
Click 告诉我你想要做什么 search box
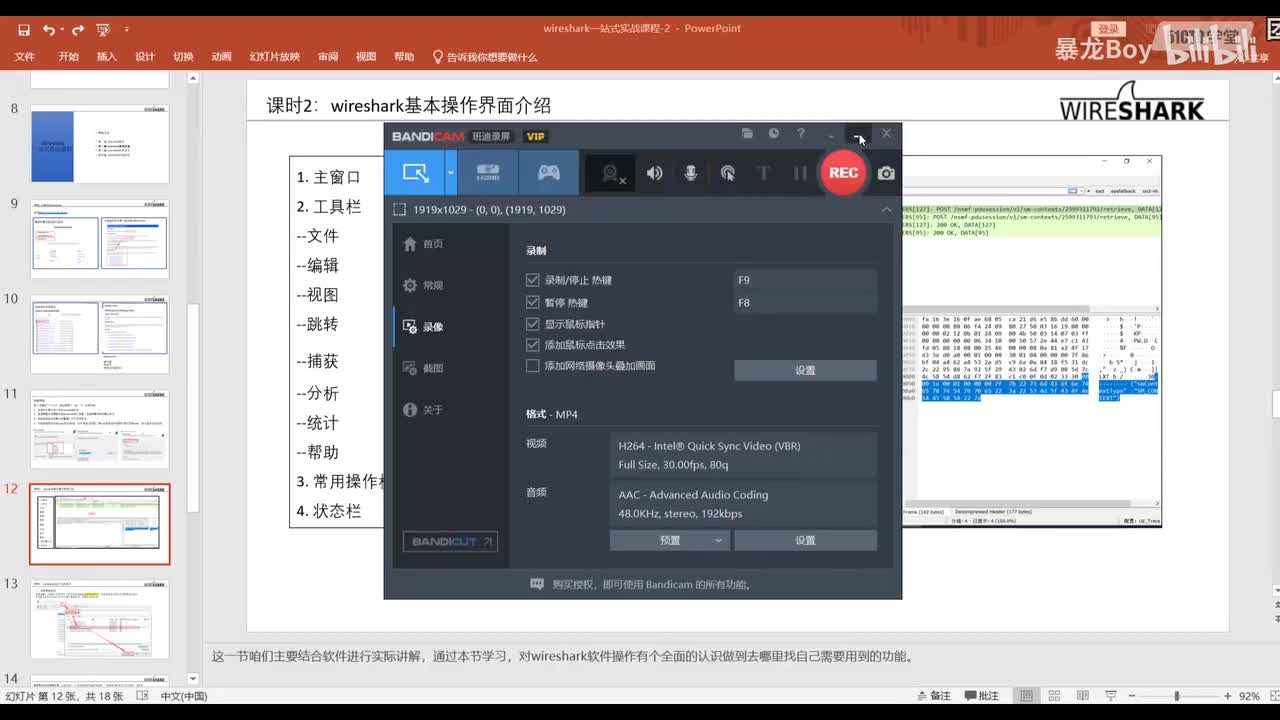[x=485, y=57]
